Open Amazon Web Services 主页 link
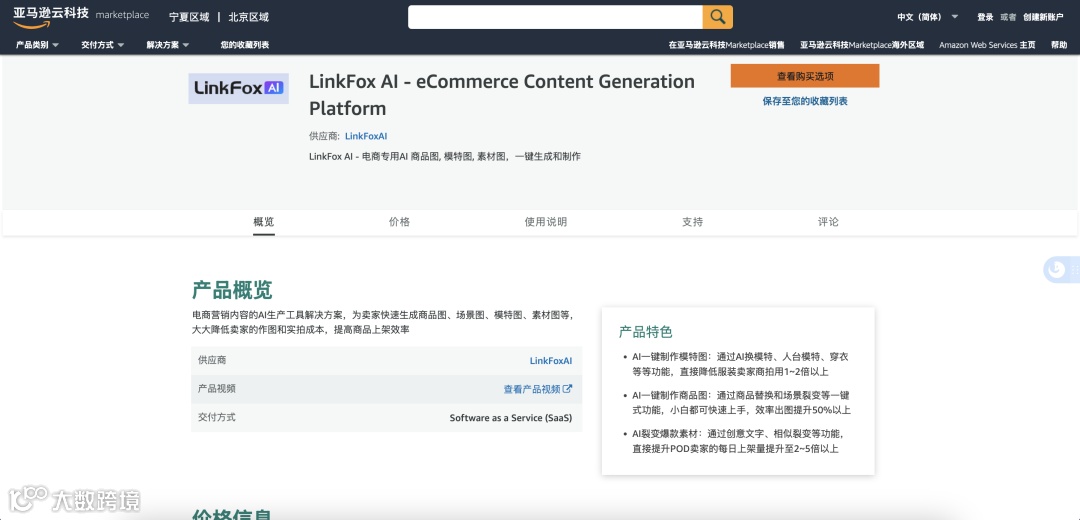 click(x=987, y=45)
